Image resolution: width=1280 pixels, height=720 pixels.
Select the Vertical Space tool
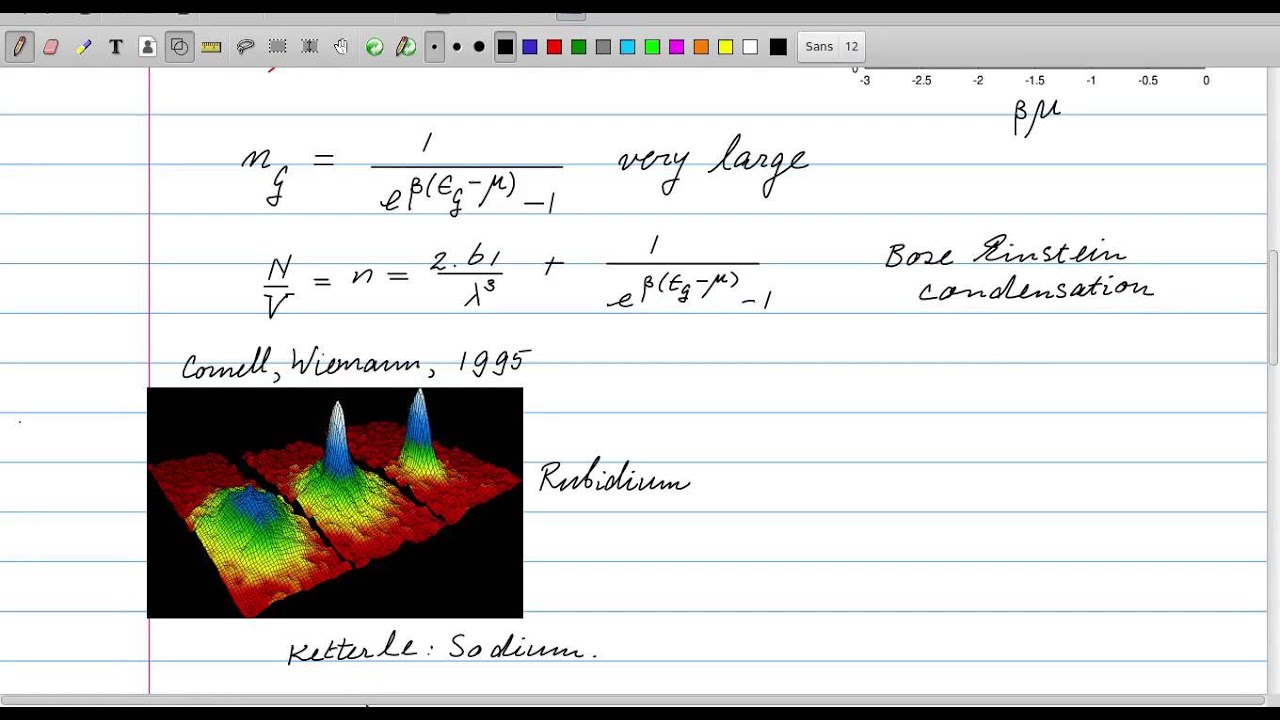[x=309, y=47]
